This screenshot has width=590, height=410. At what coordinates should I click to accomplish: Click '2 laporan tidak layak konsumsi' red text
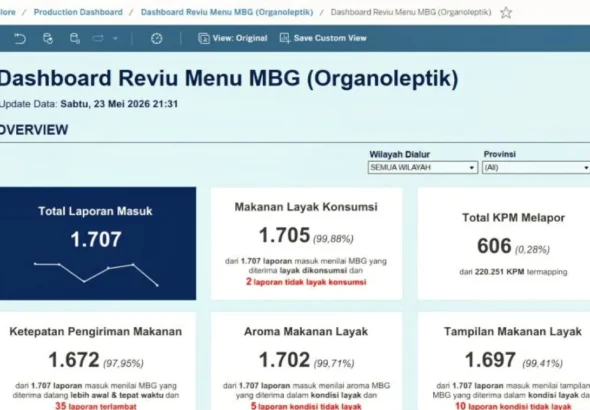coord(306,282)
